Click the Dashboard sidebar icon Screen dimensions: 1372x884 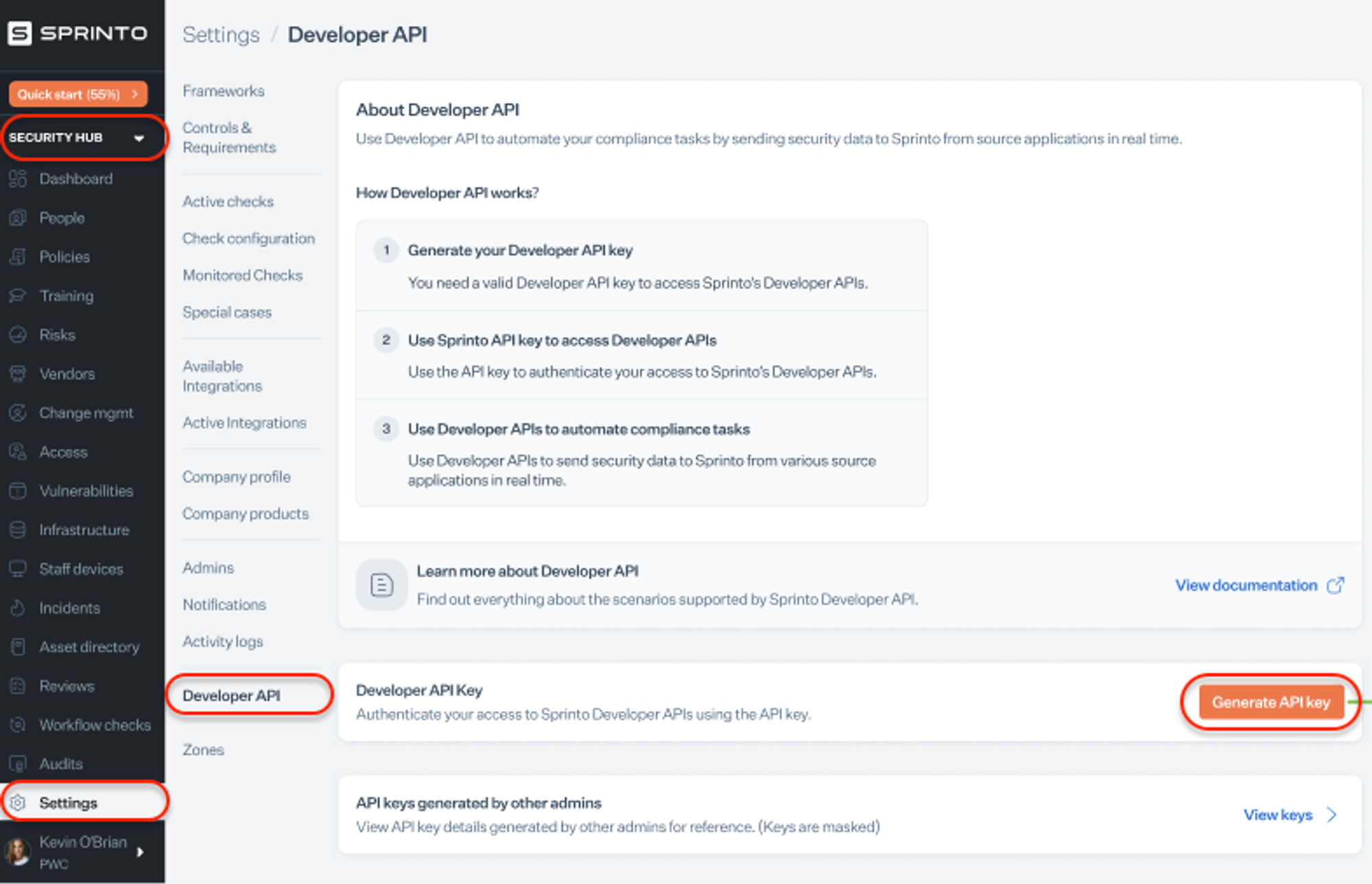click(x=18, y=179)
